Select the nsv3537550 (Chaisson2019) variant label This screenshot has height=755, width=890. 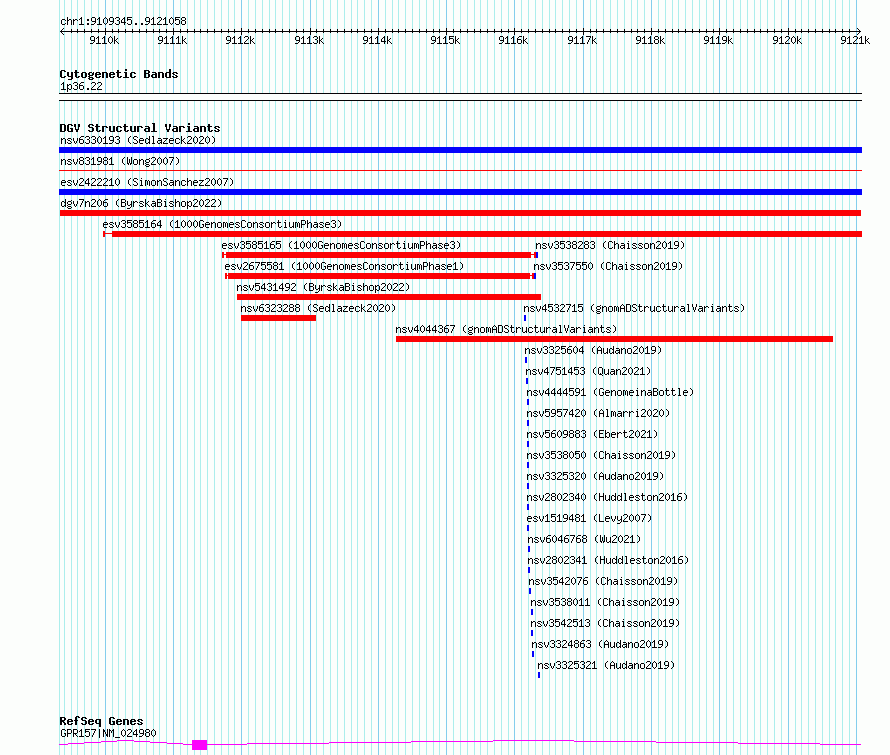coord(608,266)
